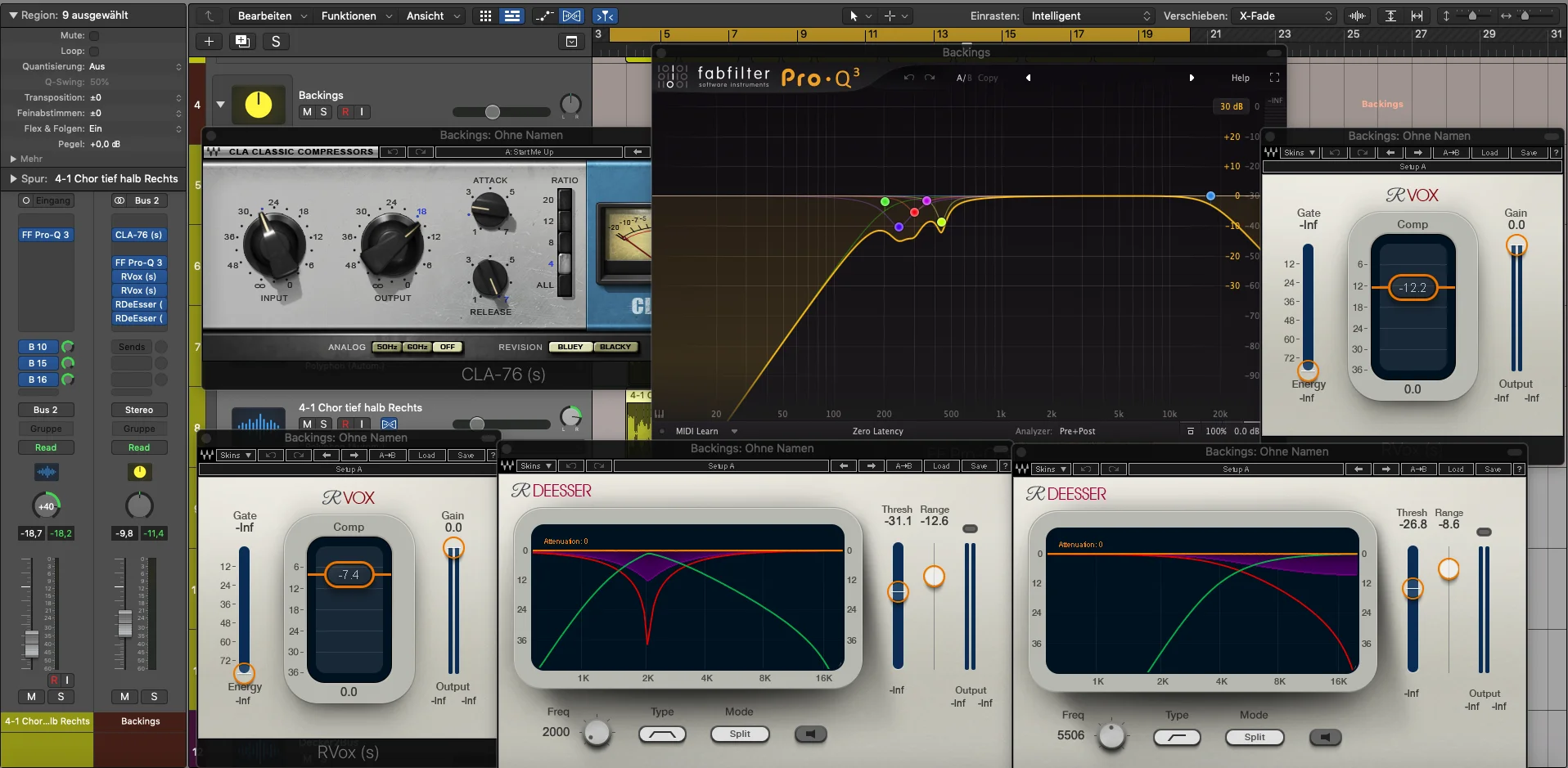Open the Stereo output slot
Image resolution: width=1568 pixels, height=768 pixels.
[139, 410]
